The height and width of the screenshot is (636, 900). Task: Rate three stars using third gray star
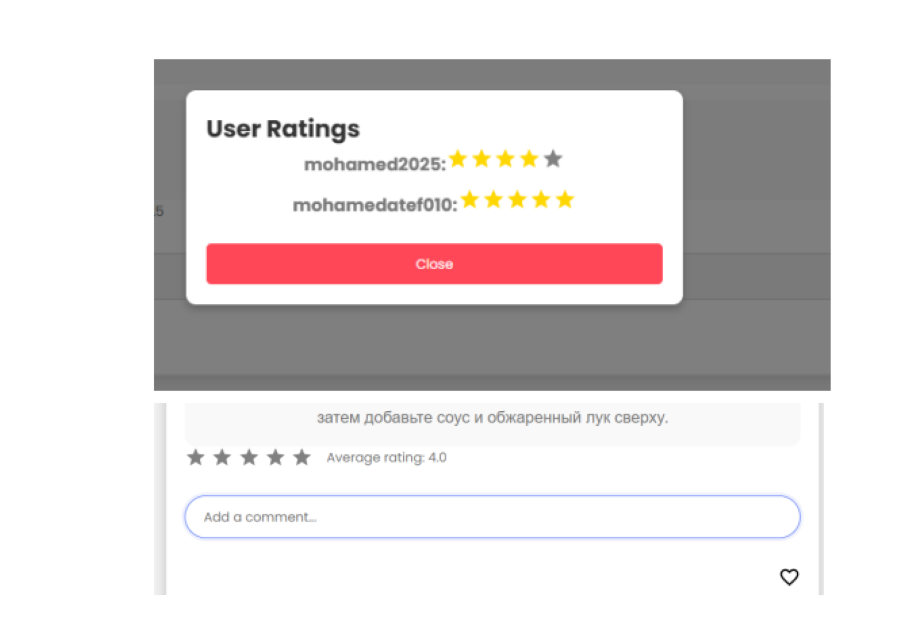coord(249,457)
